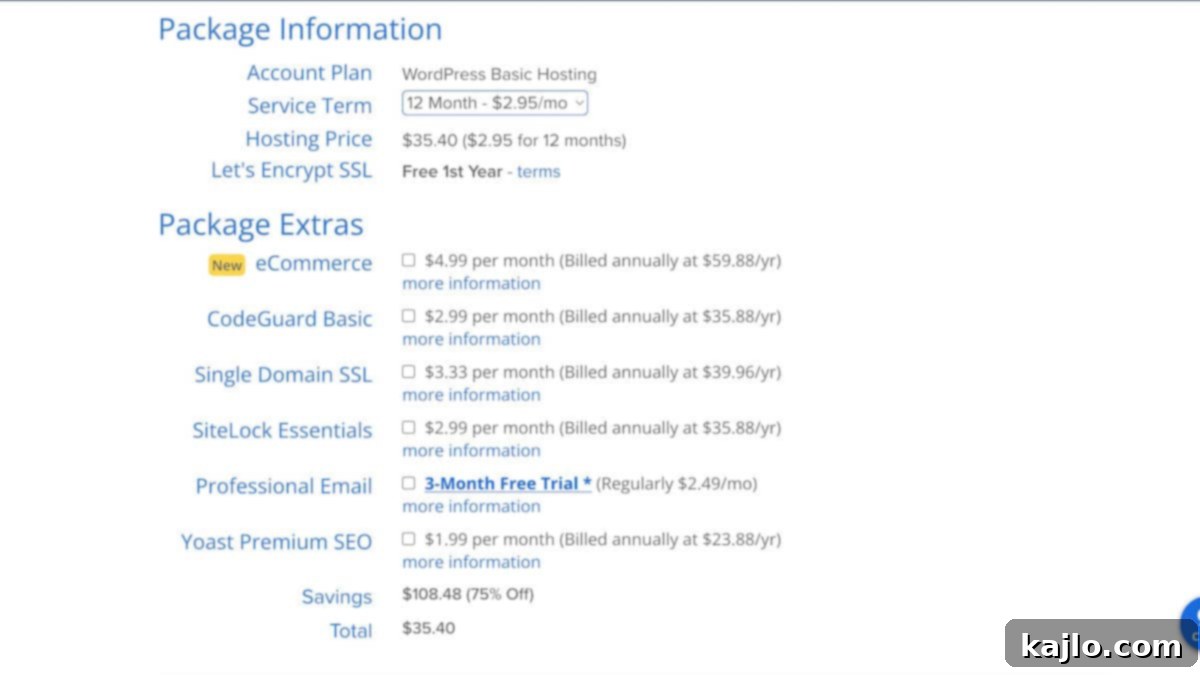Click the 3-Month Free Trial link
The height and width of the screenshot is (675, 1200).
point(508,483)
